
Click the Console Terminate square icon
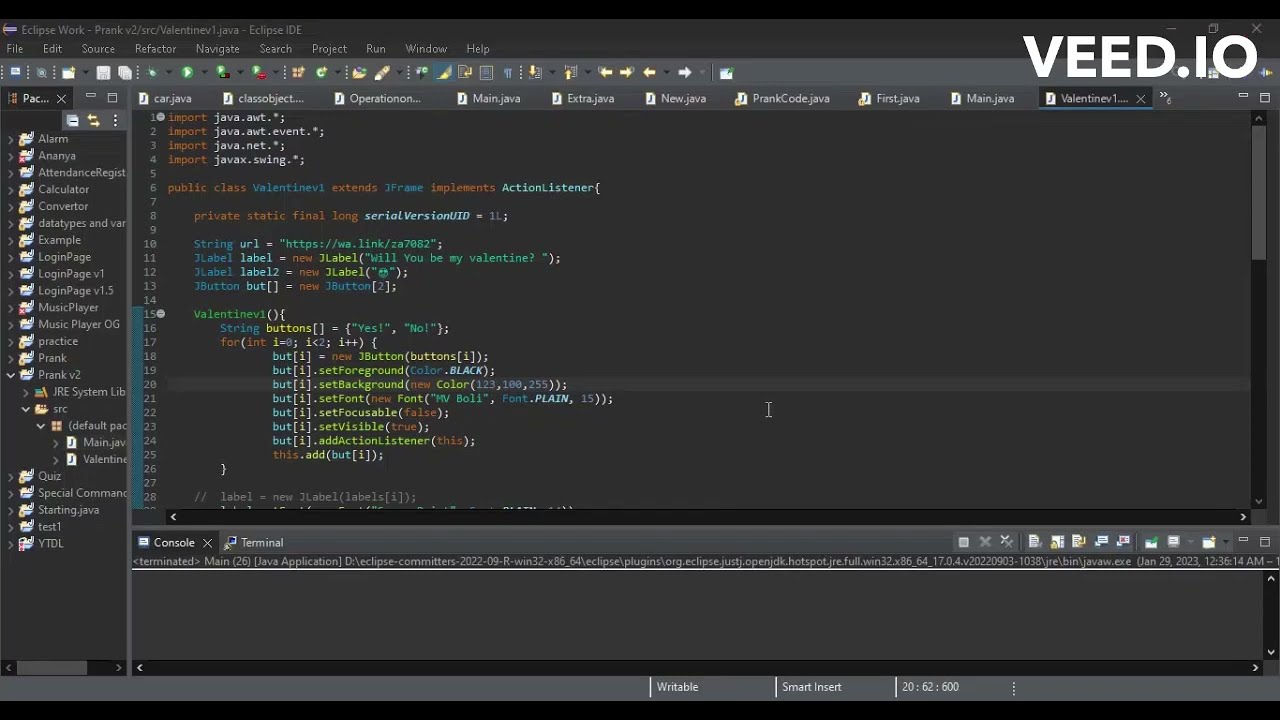coord(963,542)
